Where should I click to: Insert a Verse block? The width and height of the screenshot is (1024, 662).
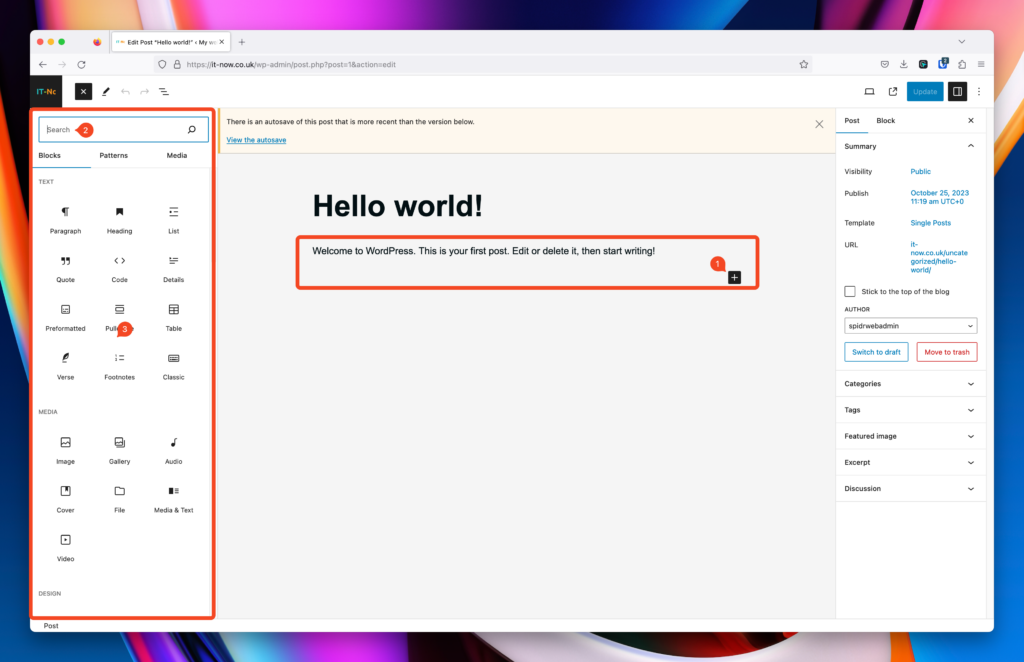click(x=65, y=366)
